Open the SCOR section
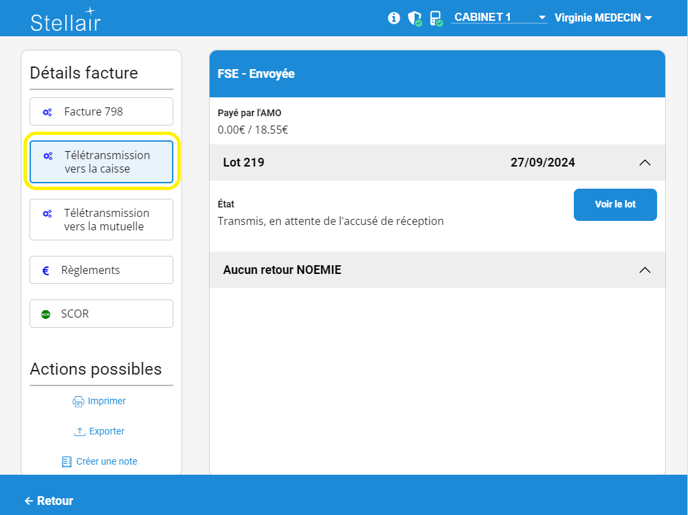Image resolution: width=688 pixels, height=515 pixels. 101,314
